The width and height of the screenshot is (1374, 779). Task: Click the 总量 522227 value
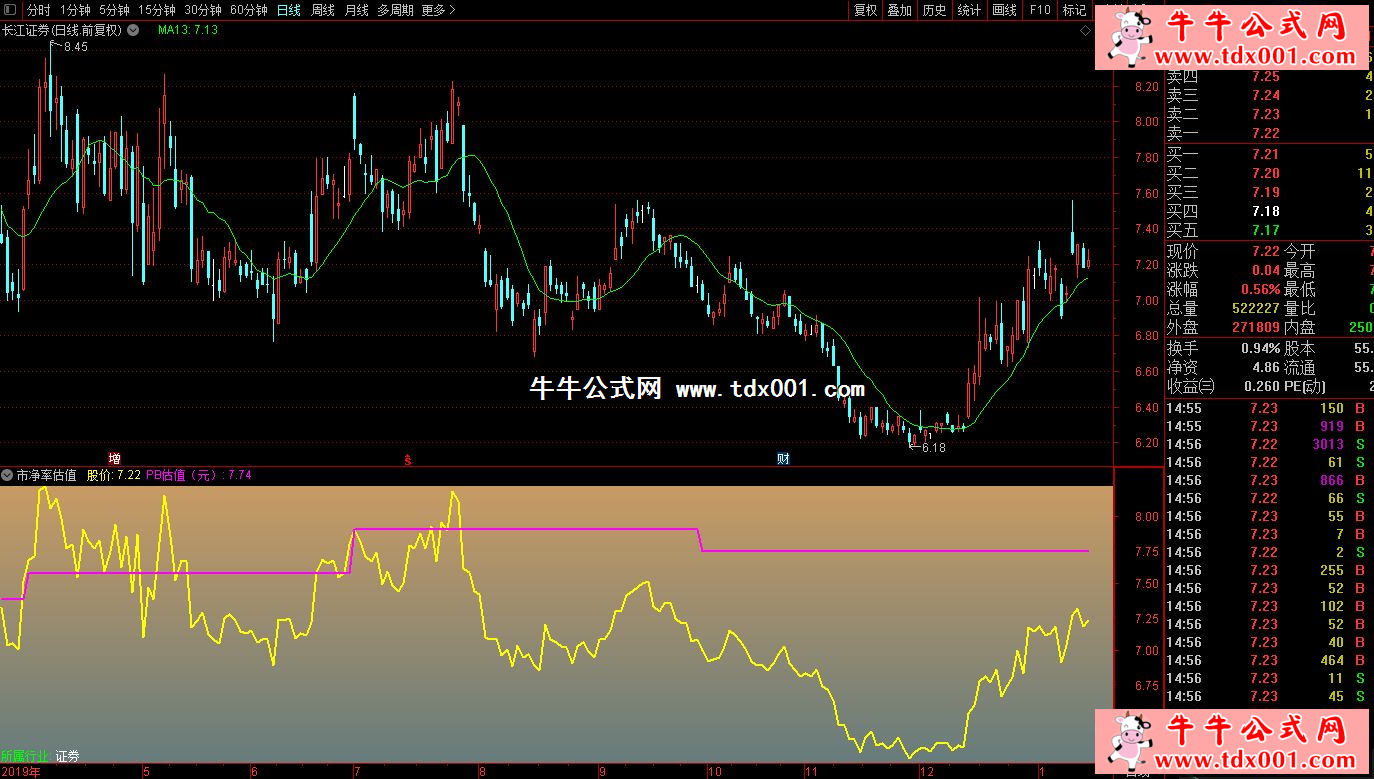point(1254,308)
